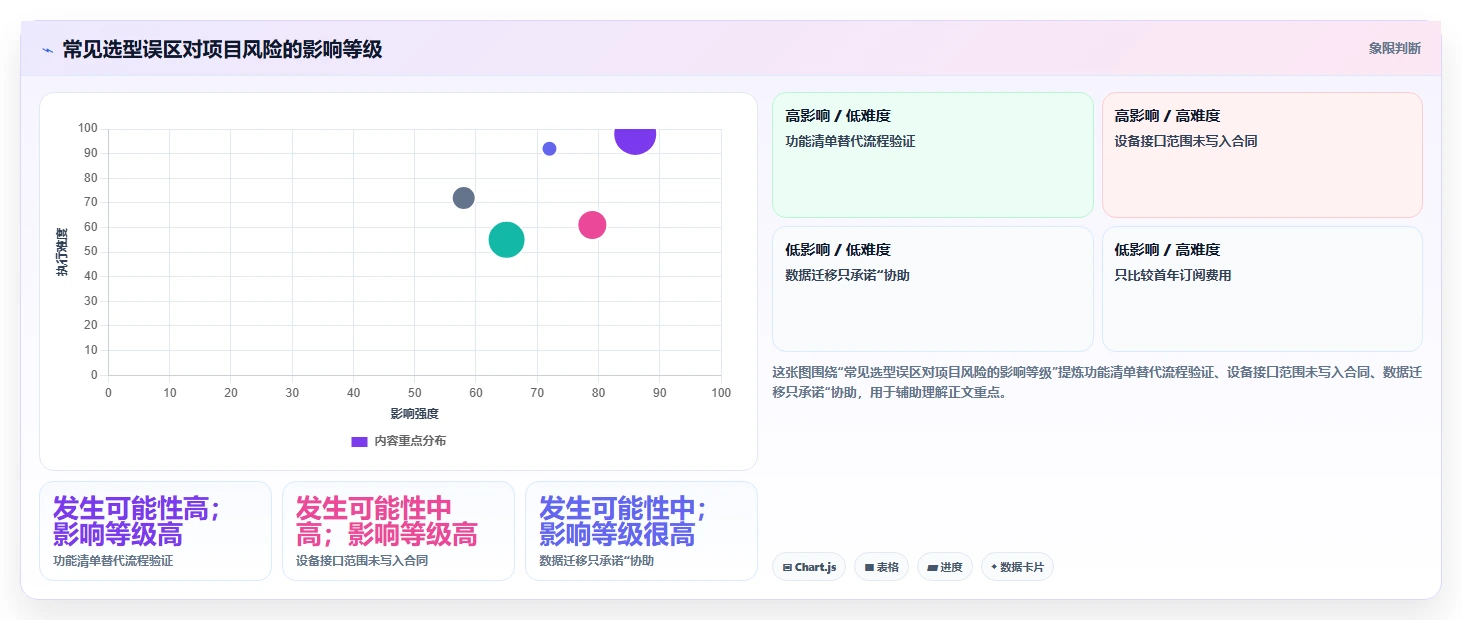Open the 低影响 / 高难度 quadrant card
Image resolution: width=1462 pixels, height=620 pixels.
tap(1262, 289)
